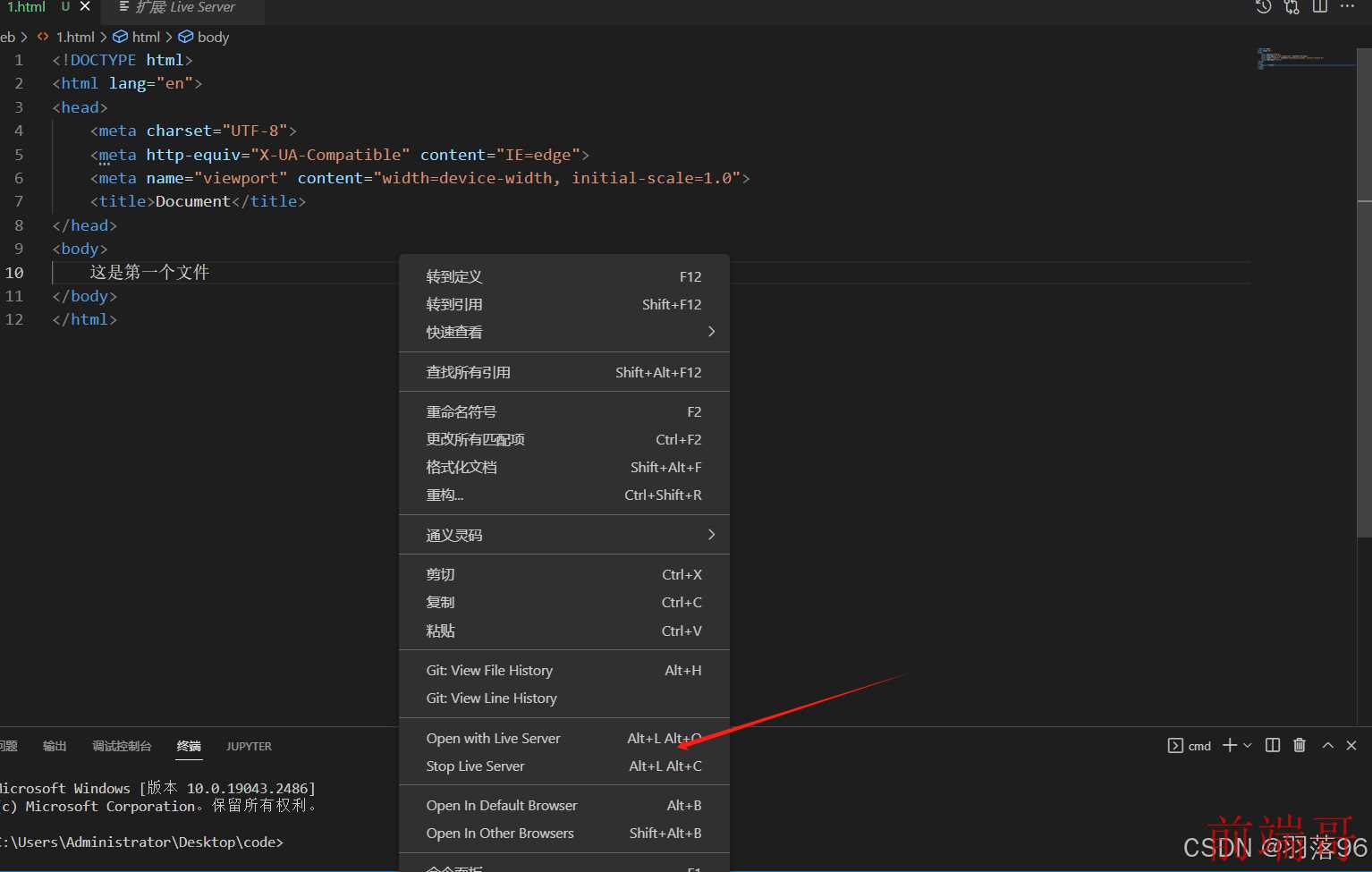
Task: Select body element in the breadcrumb
Action: coord(213,37)
